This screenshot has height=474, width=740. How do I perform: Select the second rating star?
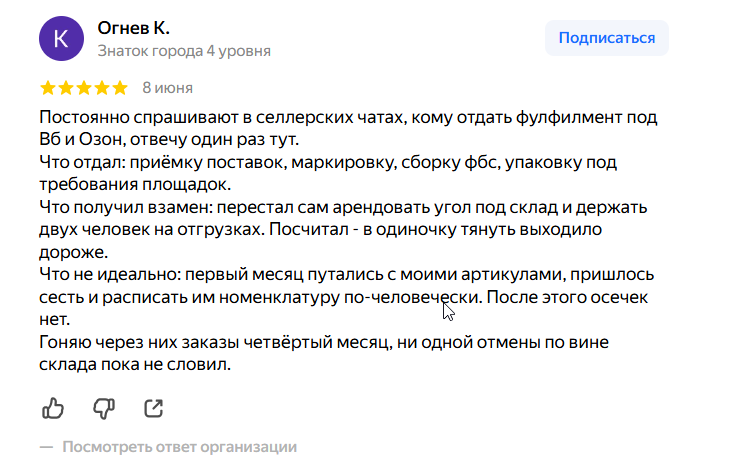click(66, 88)
